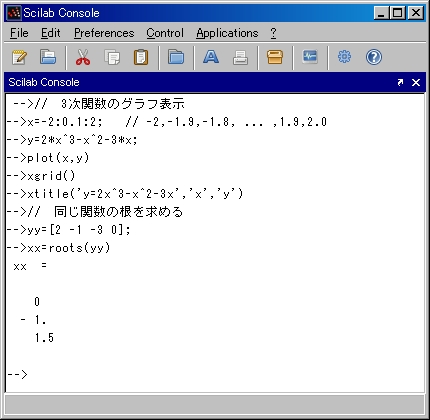Screen dimensions: 430x420
Task: Cut selection with the scissors icon
Action: click(x=83, y=57)
